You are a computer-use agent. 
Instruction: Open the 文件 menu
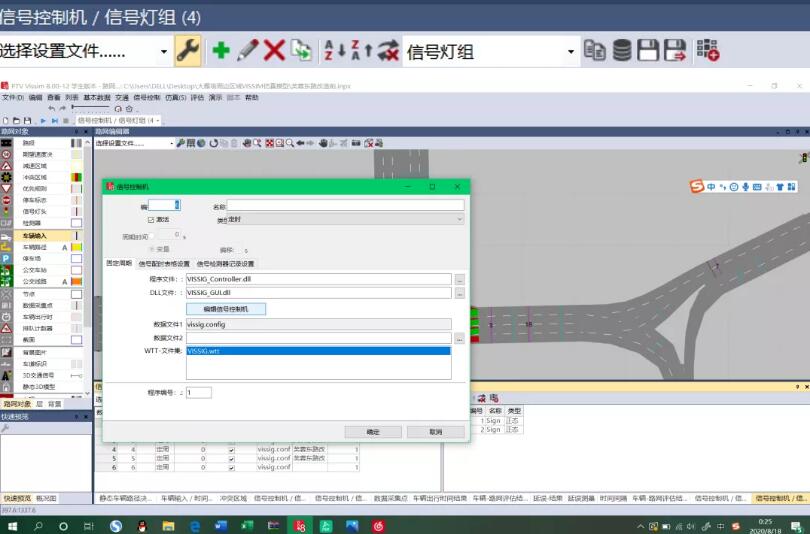[13, 97]
